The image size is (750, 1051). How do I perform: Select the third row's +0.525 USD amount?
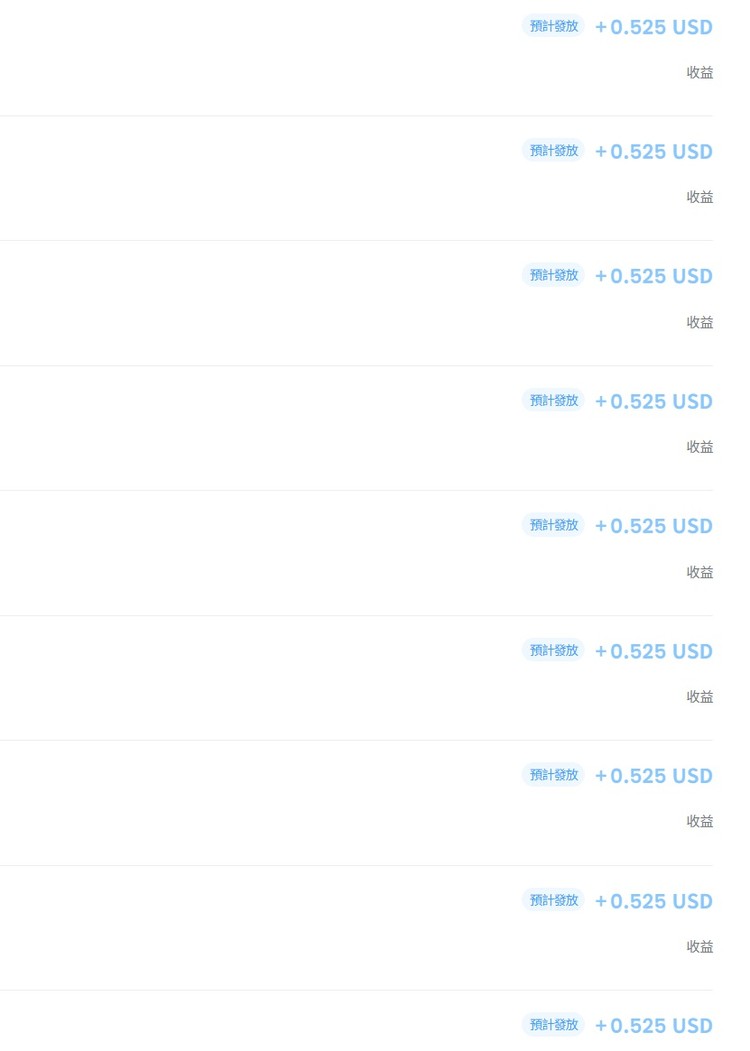coord(654,276)
